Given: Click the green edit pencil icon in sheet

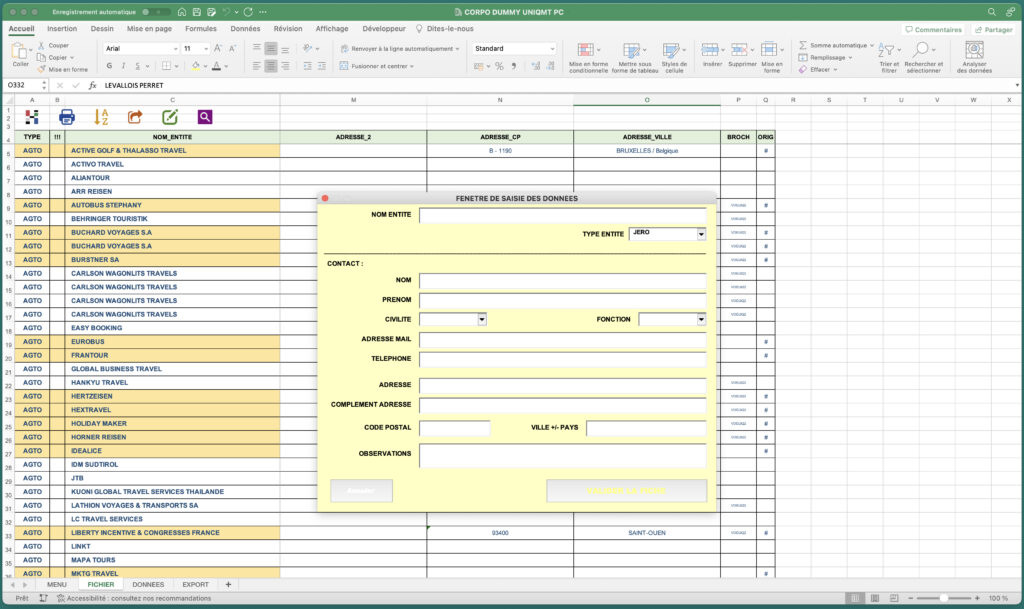Looking at the screenshot, I should point(170,117).
